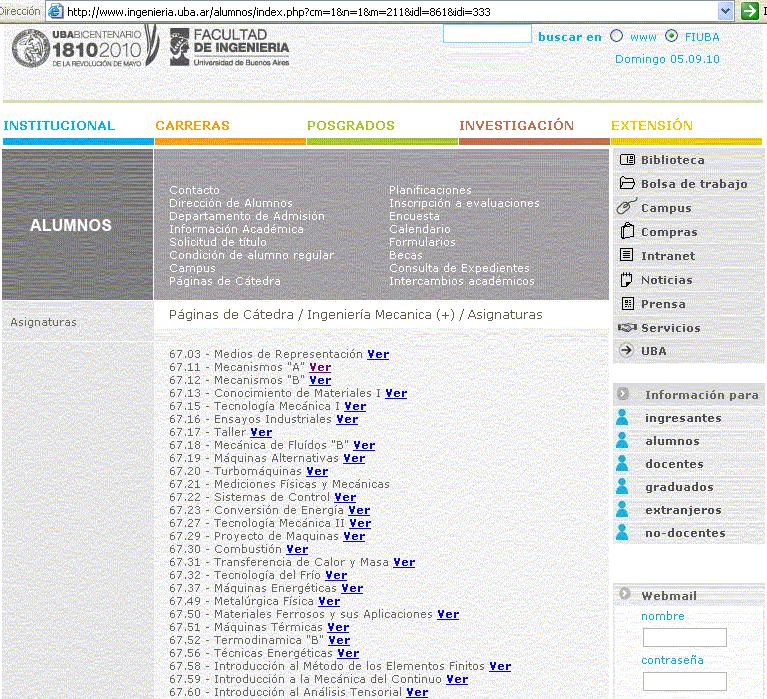767x699 pixels.
Task: Open Ver link for 67.30 Combustión
Action: 297,549
